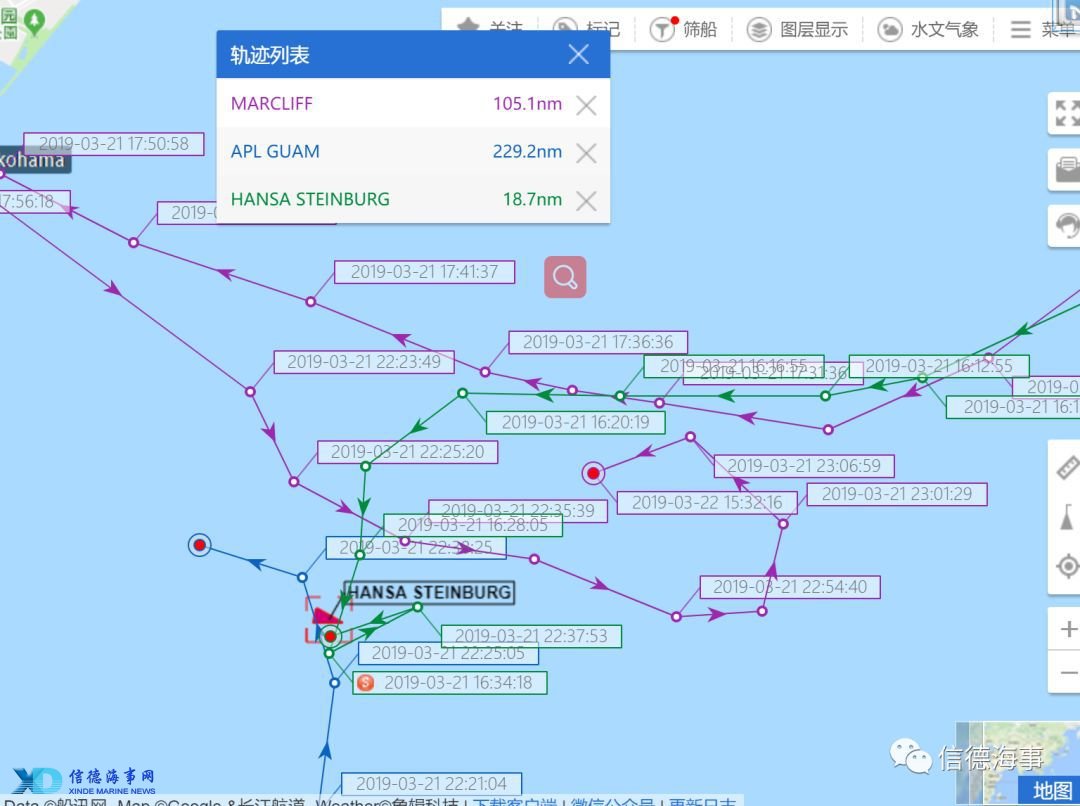The image size is (1080, 806).
Task: Open customer service headset icon
Action: pos(1066,225)
